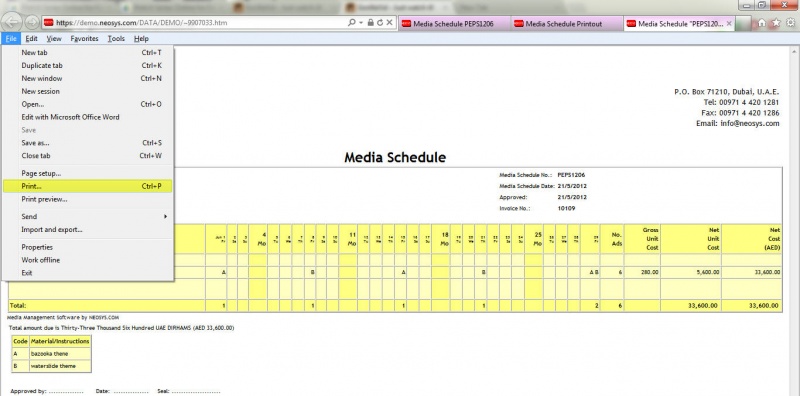Expand the address bar dropdown arrow
The height and width of the screenshot is (396, 800).
[x=361, y=23]
